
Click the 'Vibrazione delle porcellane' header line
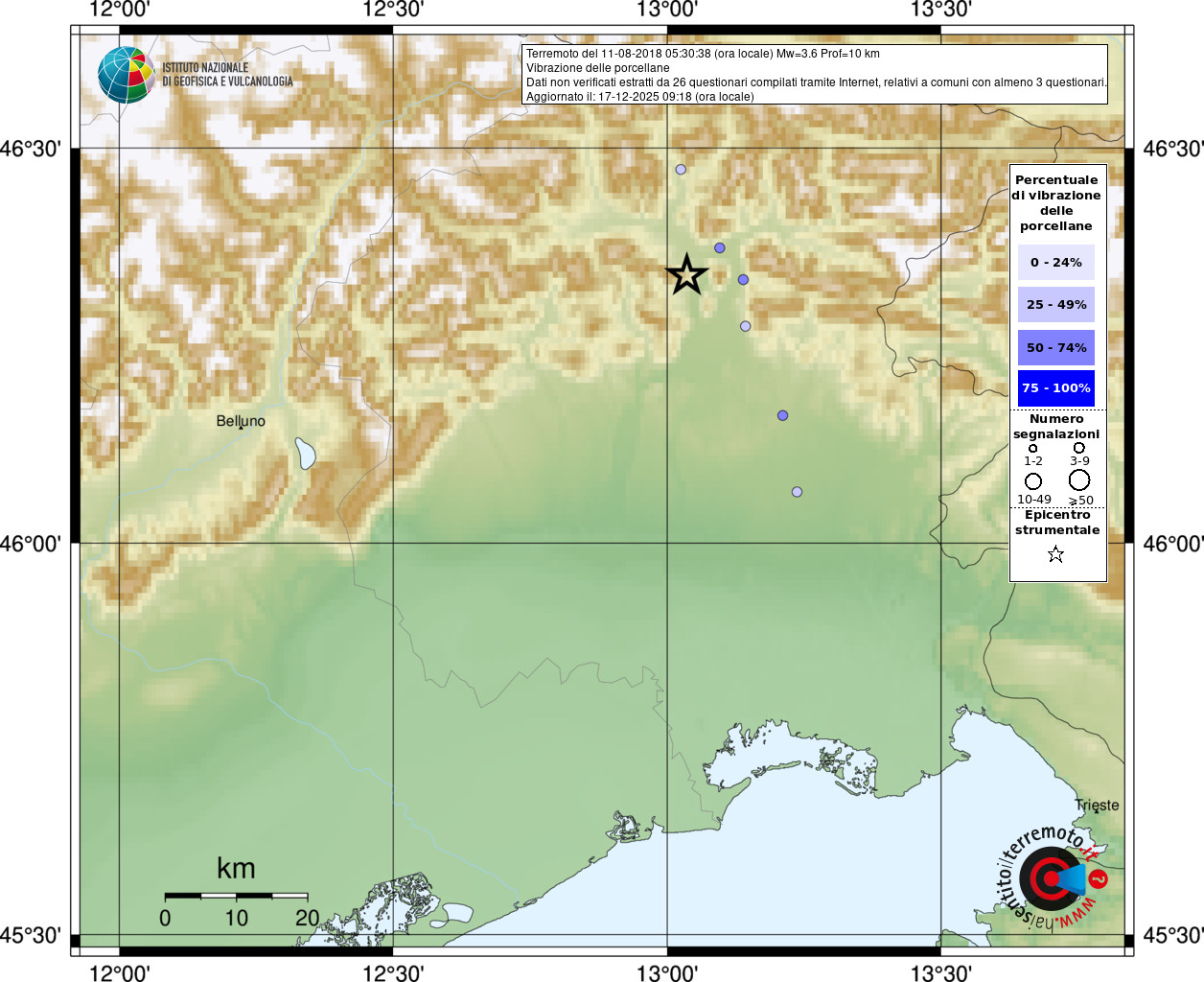click(x=598, y=68)
